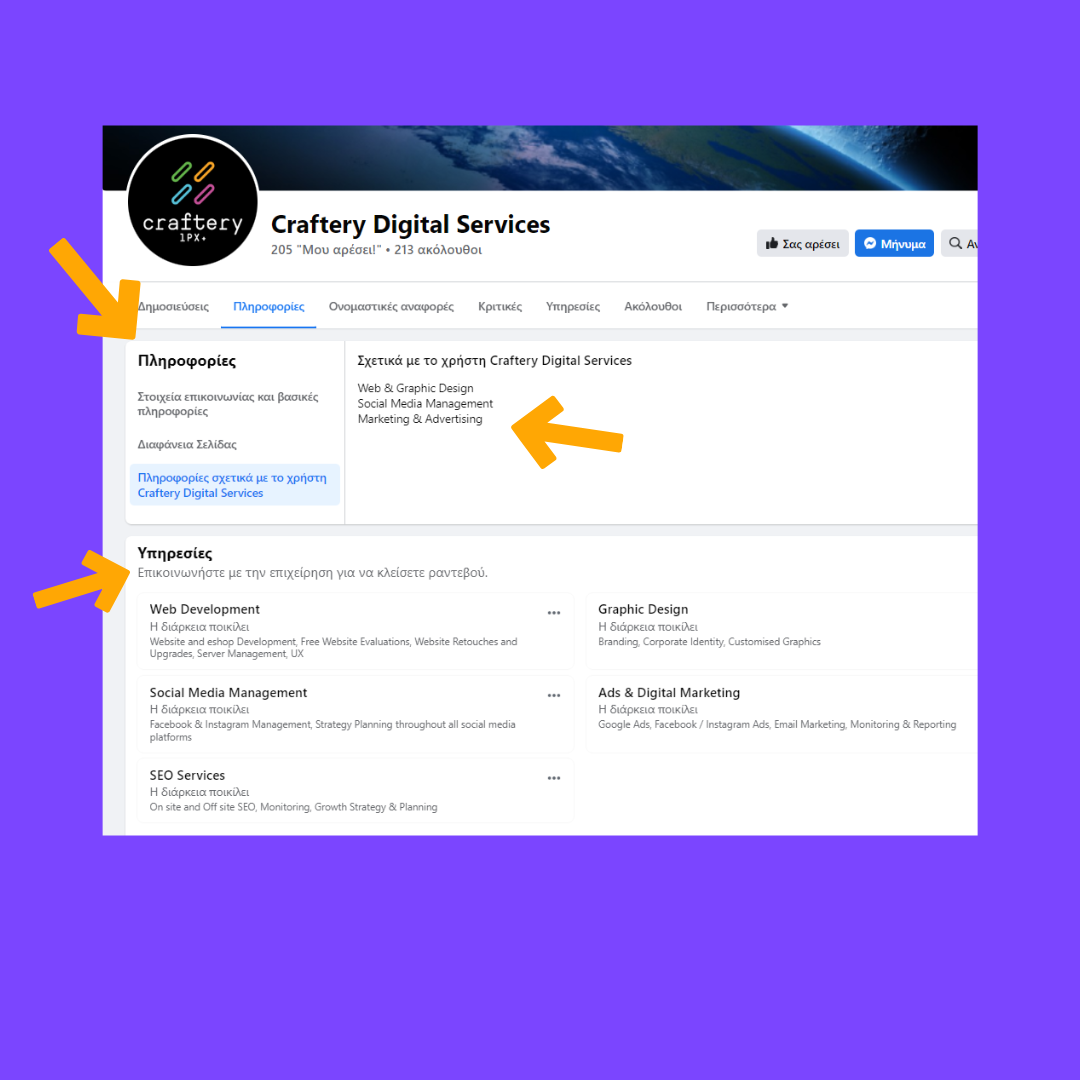Open the three-dot menu for Social Media Management
The width and height of the screenshot is (1080, 1080).
point(554,695)
